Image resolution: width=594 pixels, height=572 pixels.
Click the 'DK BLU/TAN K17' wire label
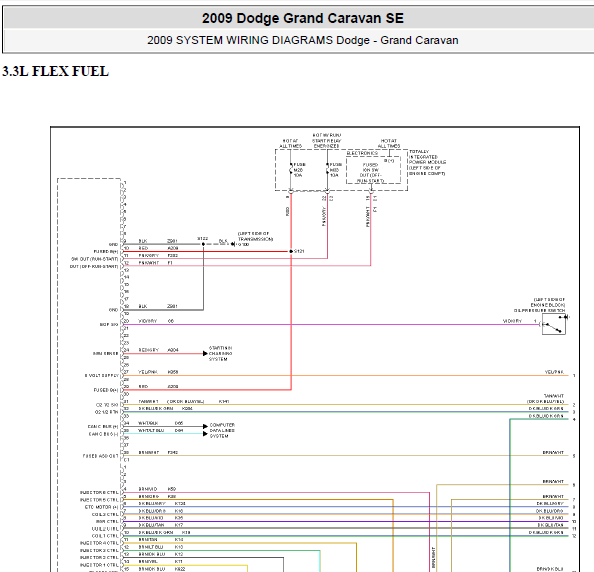click(x=161, y=525)
